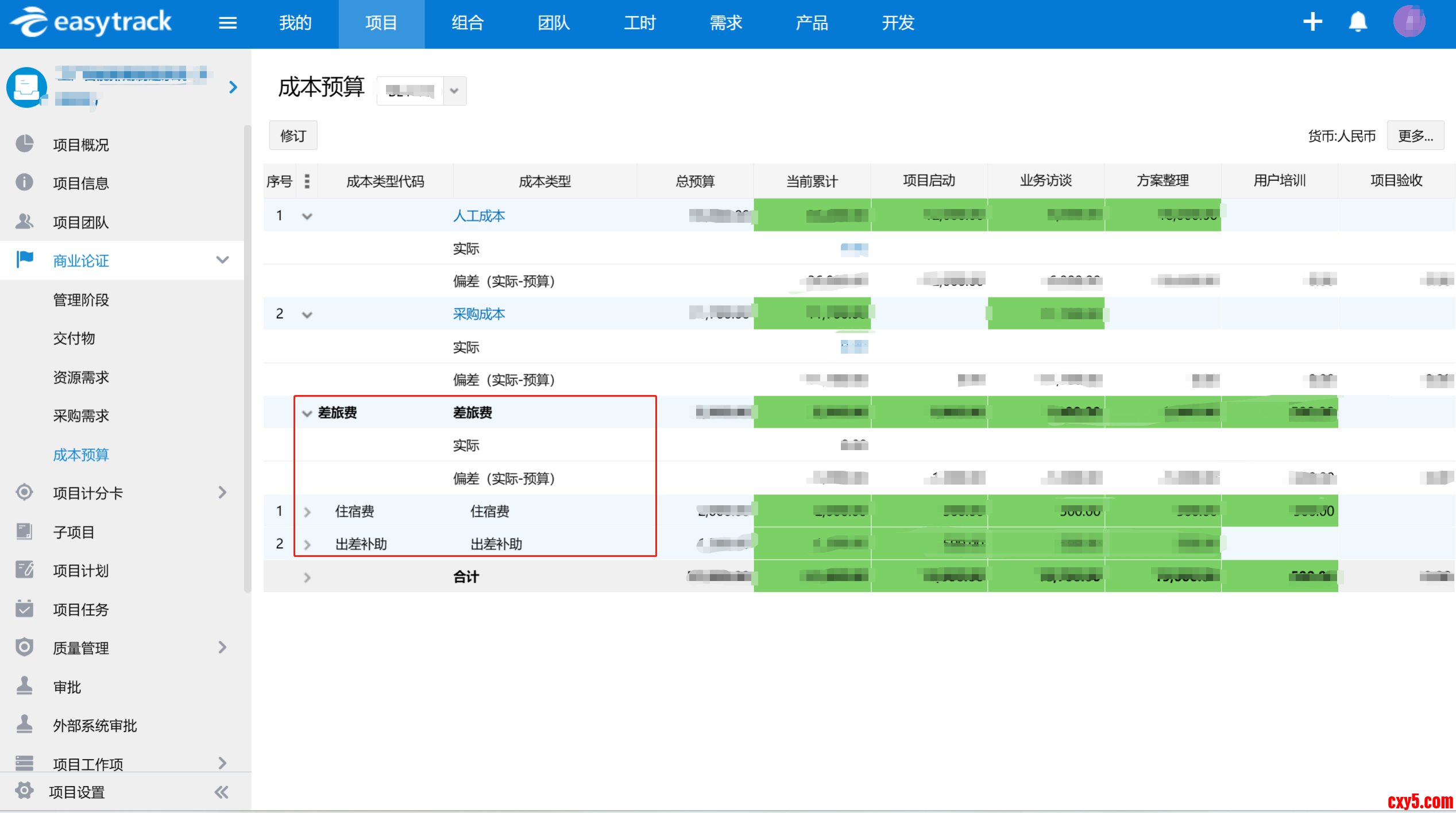This screenshot has height=813, width=1456.
Task: Collapse the 差旅费 row
Action: tap(307, 413)
